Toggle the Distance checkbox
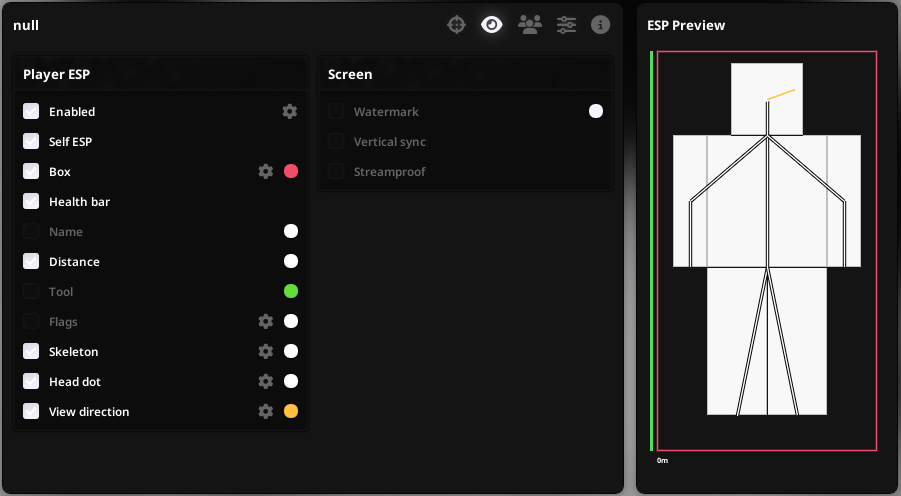The height and width of the screenshot is (496, 901). tap(31, 261)
